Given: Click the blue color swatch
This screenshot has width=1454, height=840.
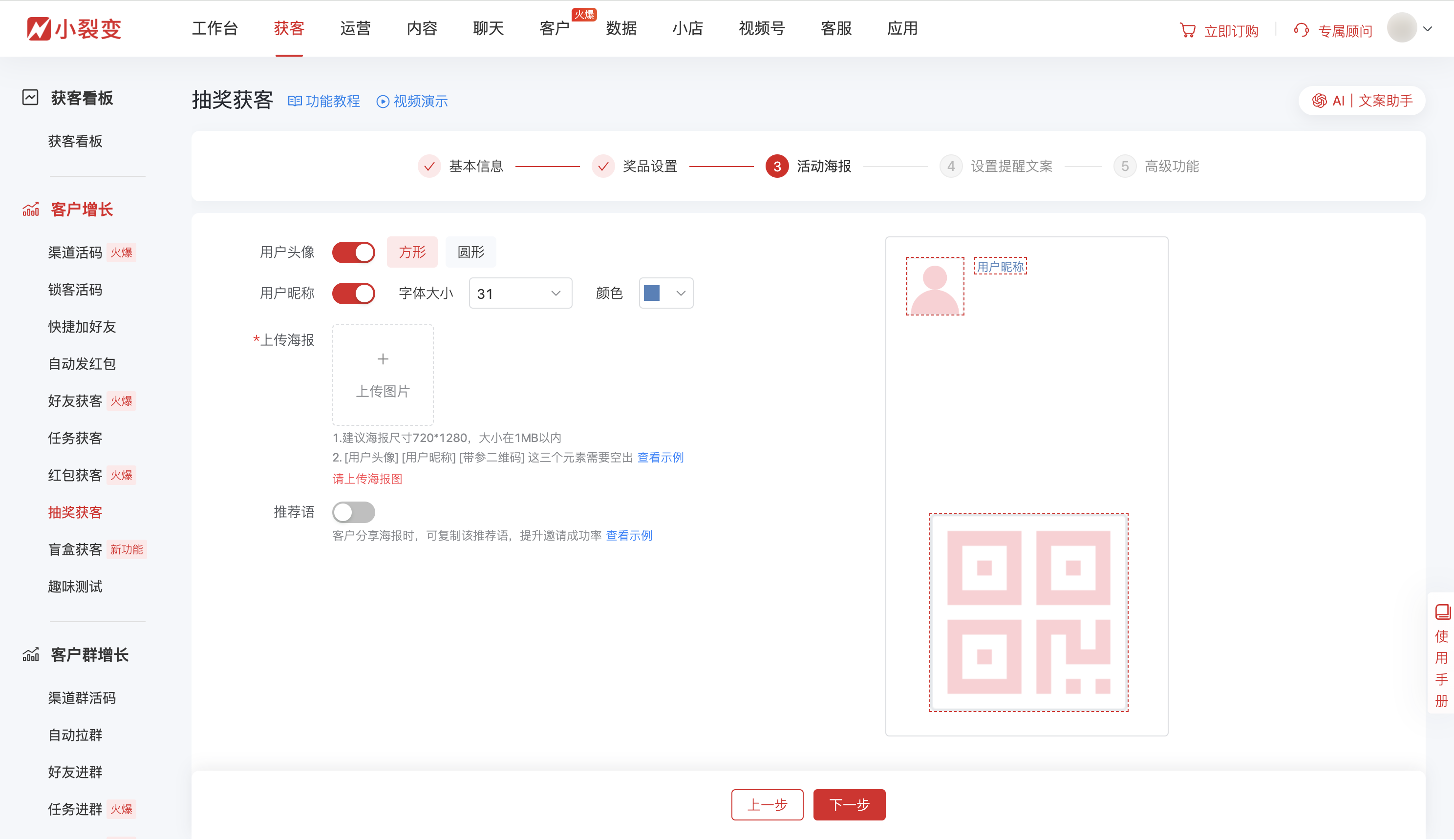Looking at the screenshot, I should pos(651,293).
